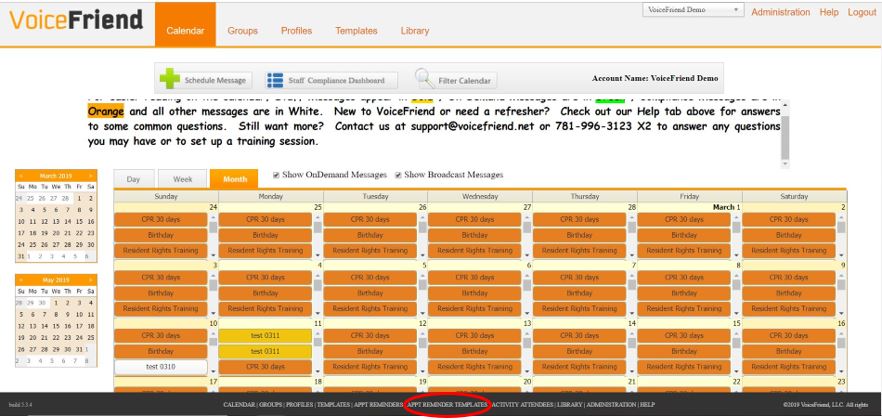Click down arrow in Sunday 24 cell scrollbar
882x420 pixels.
[x=213, y=255]
